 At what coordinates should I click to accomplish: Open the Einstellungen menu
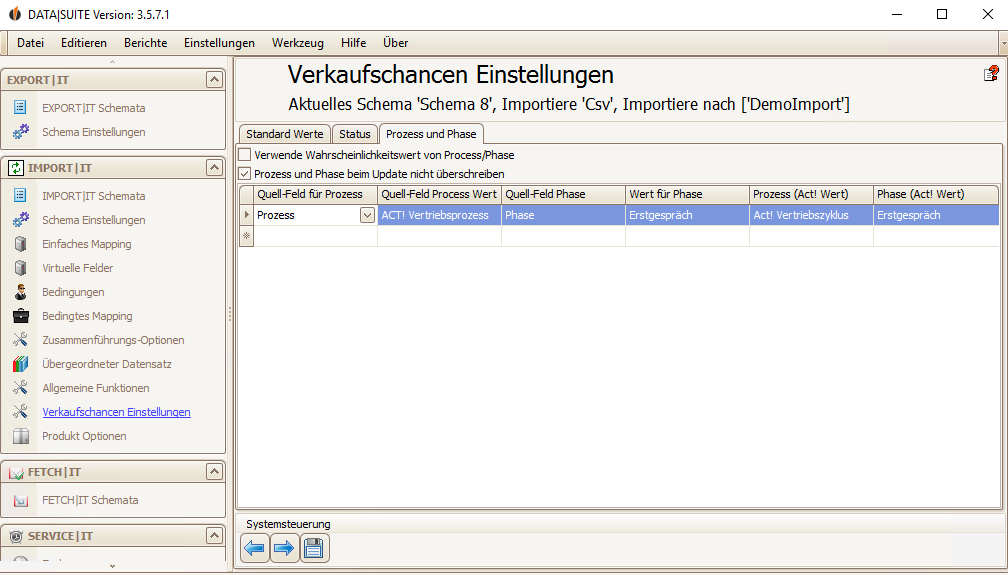219,43
